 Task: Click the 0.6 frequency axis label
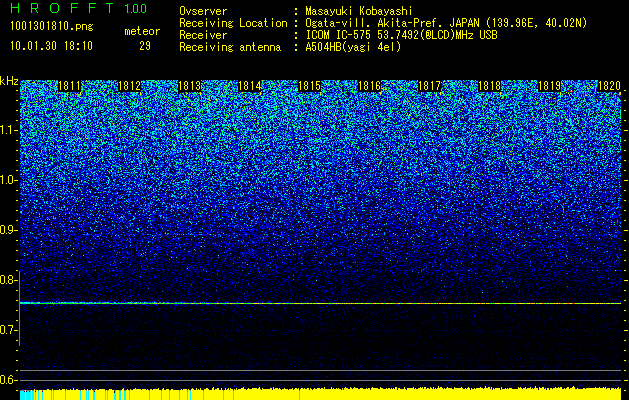8,380
